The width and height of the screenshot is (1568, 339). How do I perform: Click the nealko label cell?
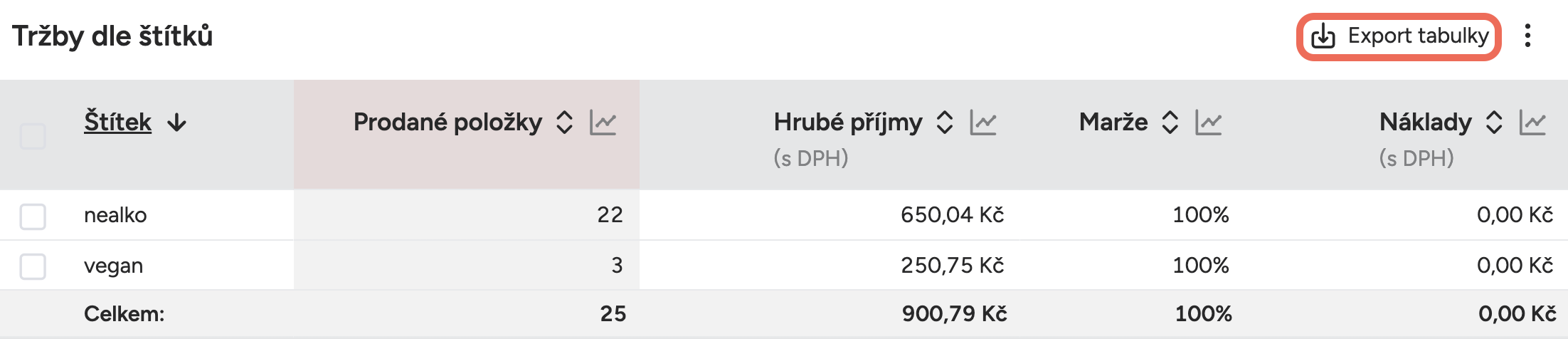[115, 215]
